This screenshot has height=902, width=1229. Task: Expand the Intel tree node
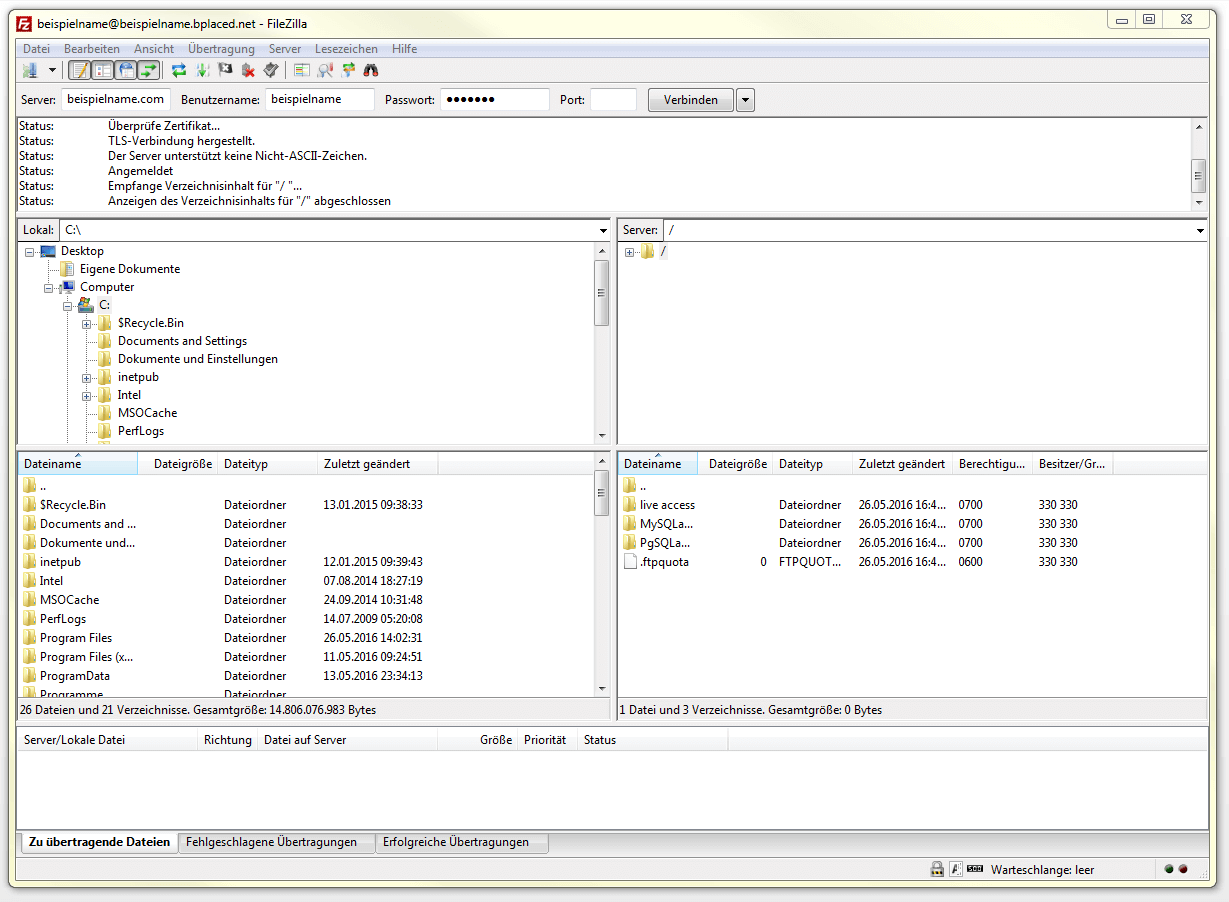(87, 396)
